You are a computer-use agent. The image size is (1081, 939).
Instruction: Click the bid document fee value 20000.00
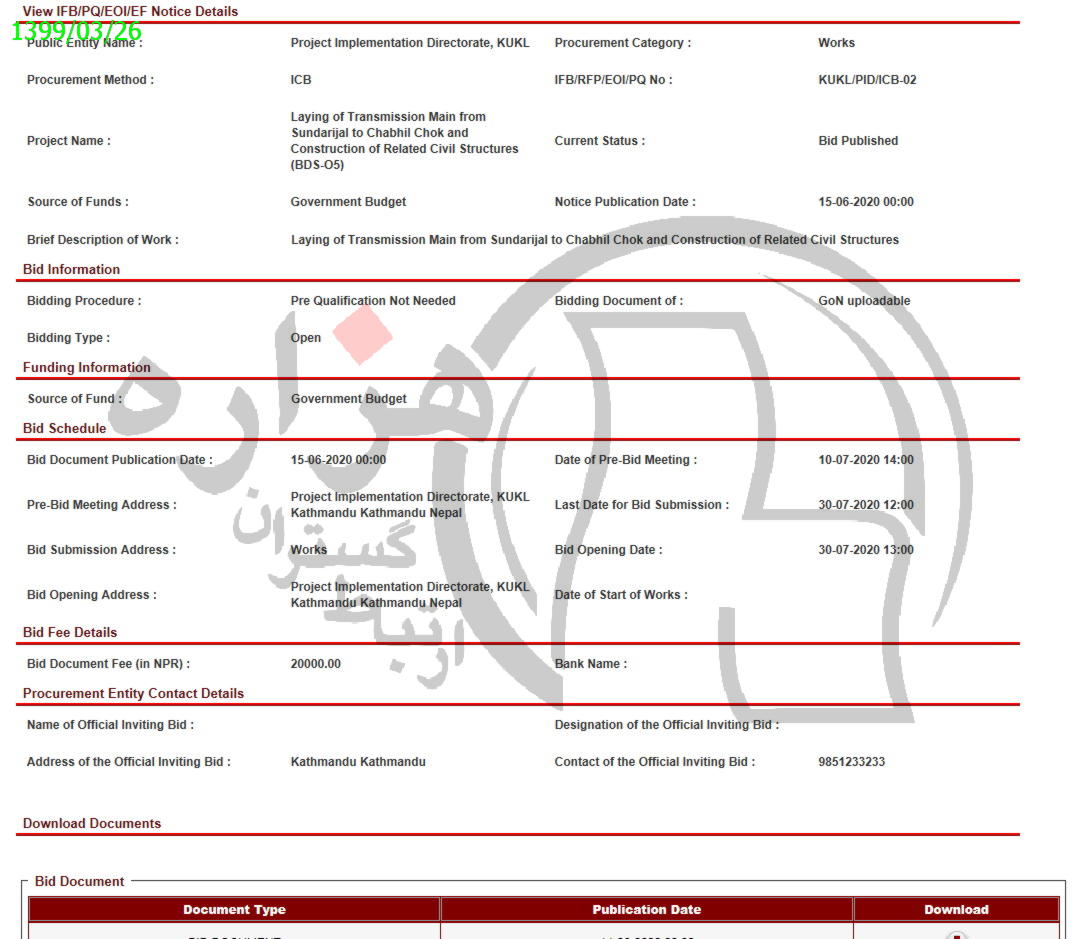tap(315, 664)
